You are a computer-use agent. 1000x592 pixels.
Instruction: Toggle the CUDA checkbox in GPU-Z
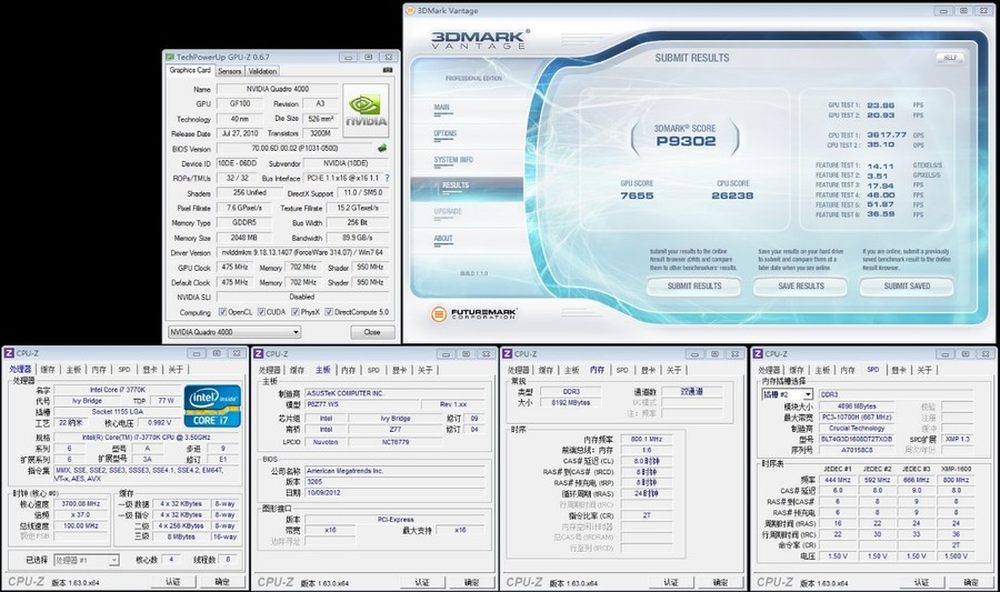[261, 312]
